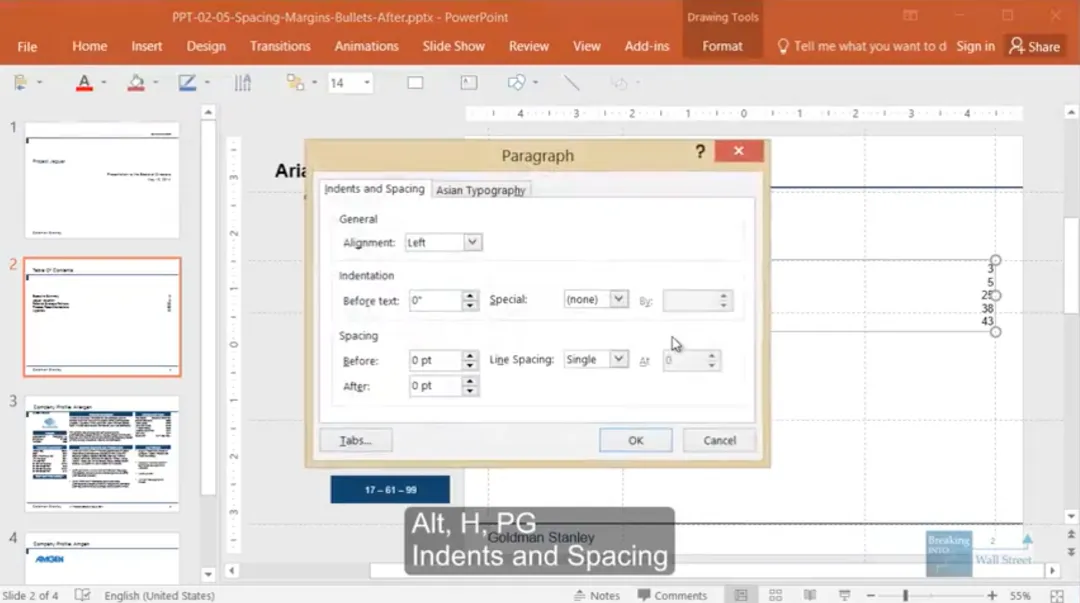Click the Align objects toolbar icon
1080x603 pixels.
tap(21, 83)
